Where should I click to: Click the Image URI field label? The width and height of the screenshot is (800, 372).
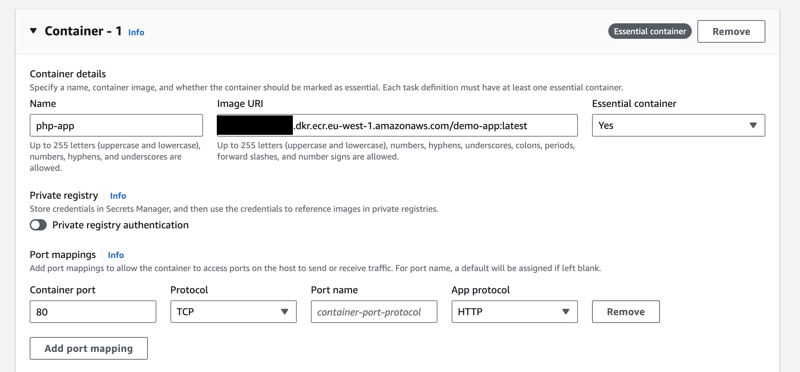[x=240, y=104]
